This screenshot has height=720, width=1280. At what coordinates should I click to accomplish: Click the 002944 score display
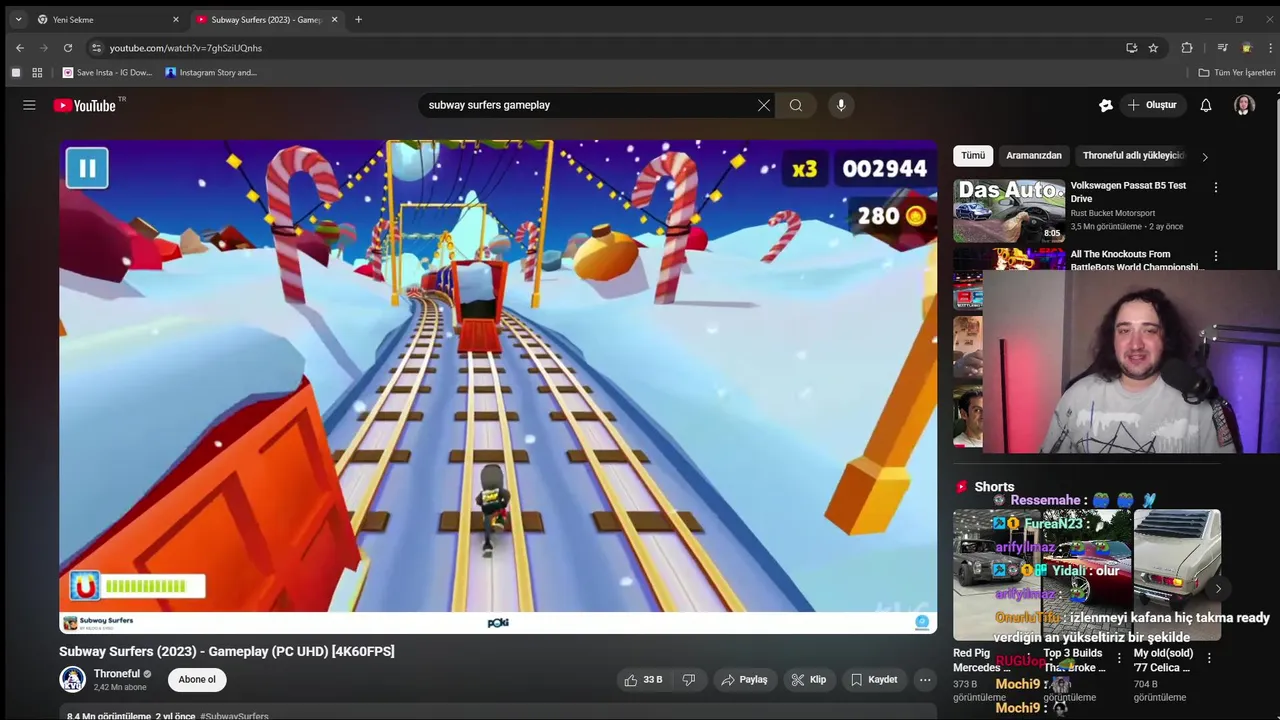point(884,169)
